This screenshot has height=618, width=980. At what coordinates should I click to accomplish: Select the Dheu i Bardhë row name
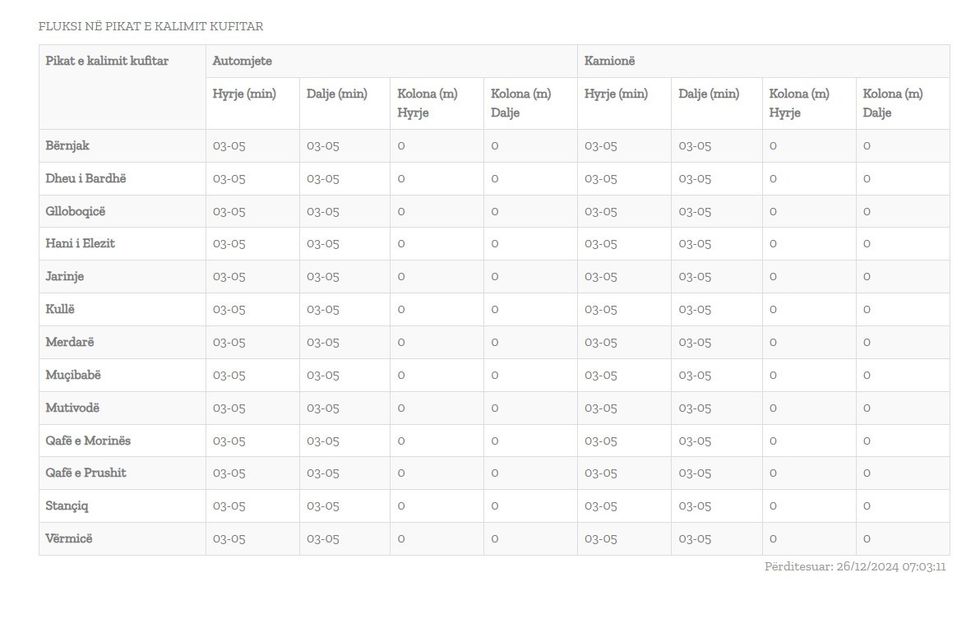(x=86, y=179)
